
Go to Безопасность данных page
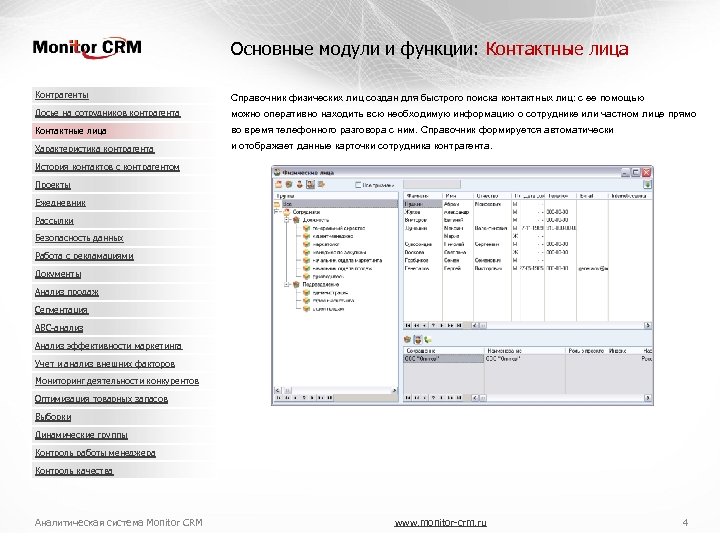(x=79, y=238)
